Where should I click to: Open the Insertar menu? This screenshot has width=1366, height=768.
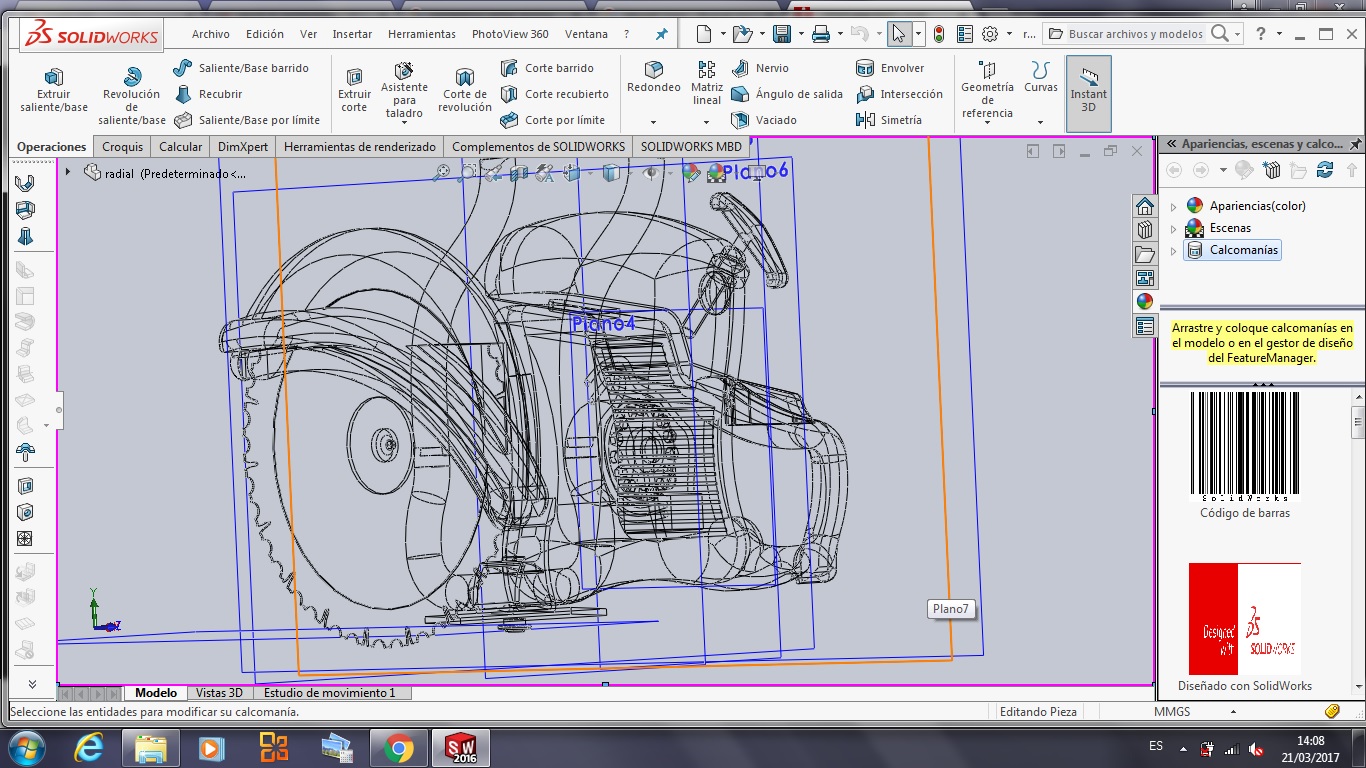point(352,34)
